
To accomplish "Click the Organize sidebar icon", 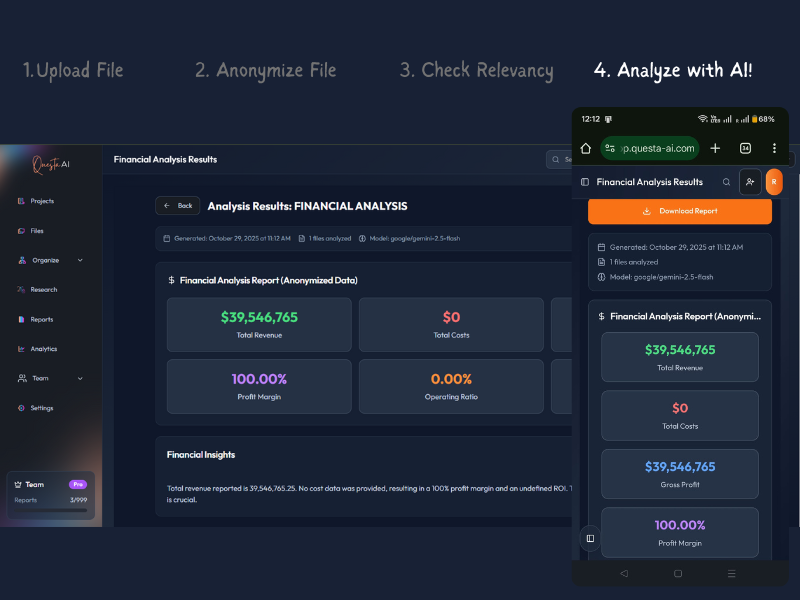I will pyautogui.click(x=22, y=260).
